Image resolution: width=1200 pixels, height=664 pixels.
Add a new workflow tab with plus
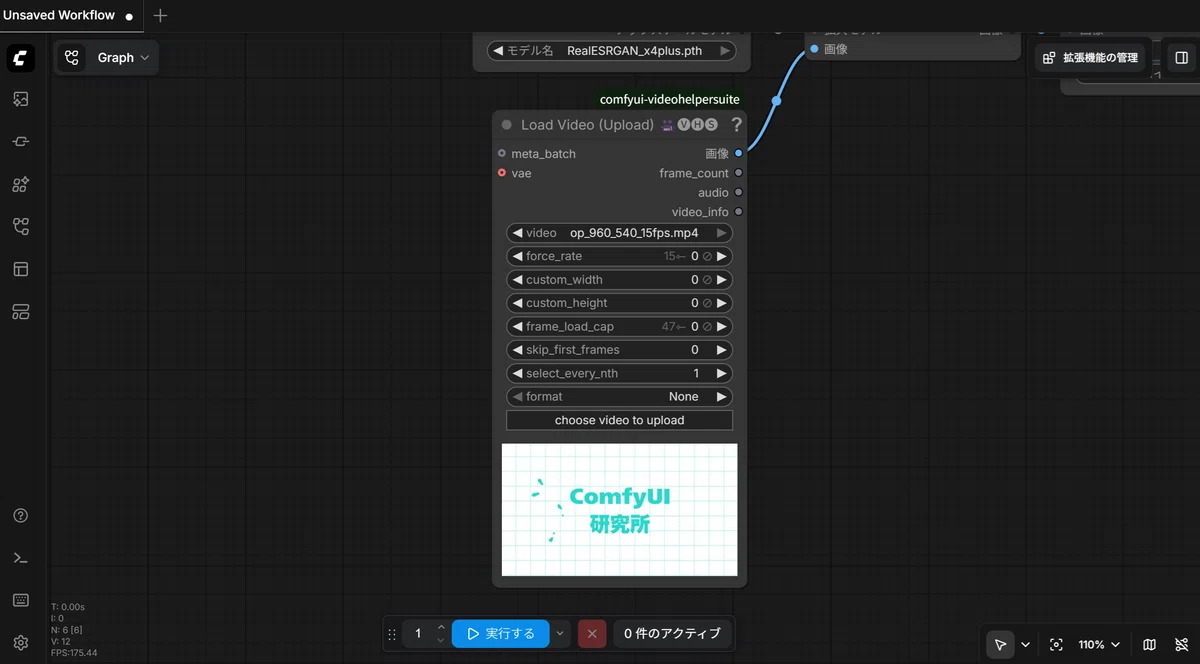tap(160, 15)
